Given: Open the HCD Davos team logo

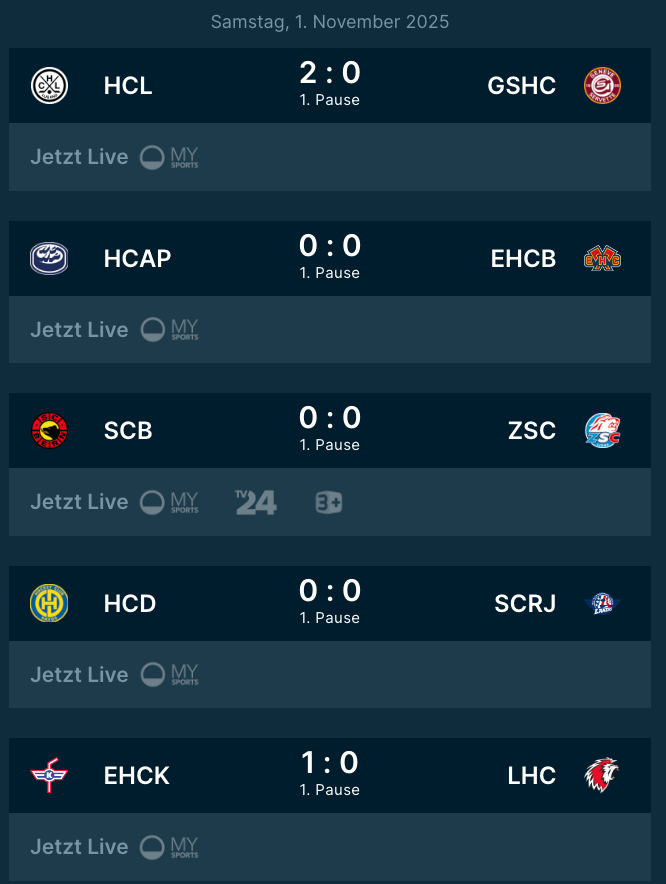Looking at the screenshot, I should click(x=49, y=603).
